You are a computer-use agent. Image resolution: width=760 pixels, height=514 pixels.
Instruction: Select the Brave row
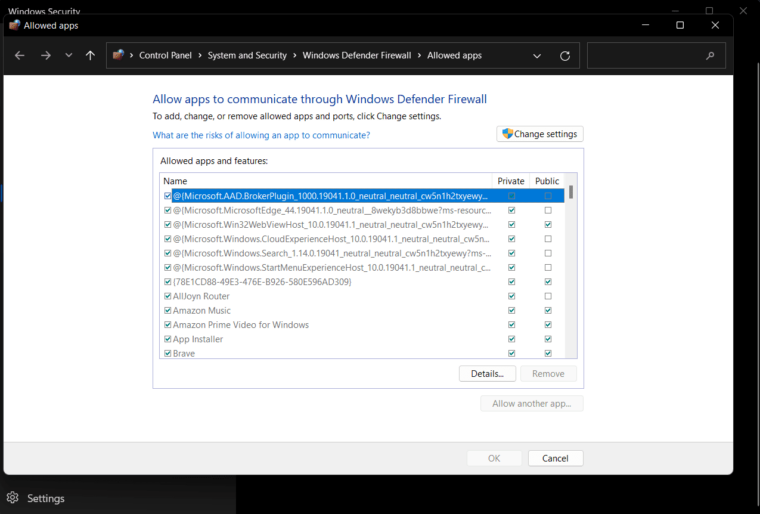coord(364,353)
